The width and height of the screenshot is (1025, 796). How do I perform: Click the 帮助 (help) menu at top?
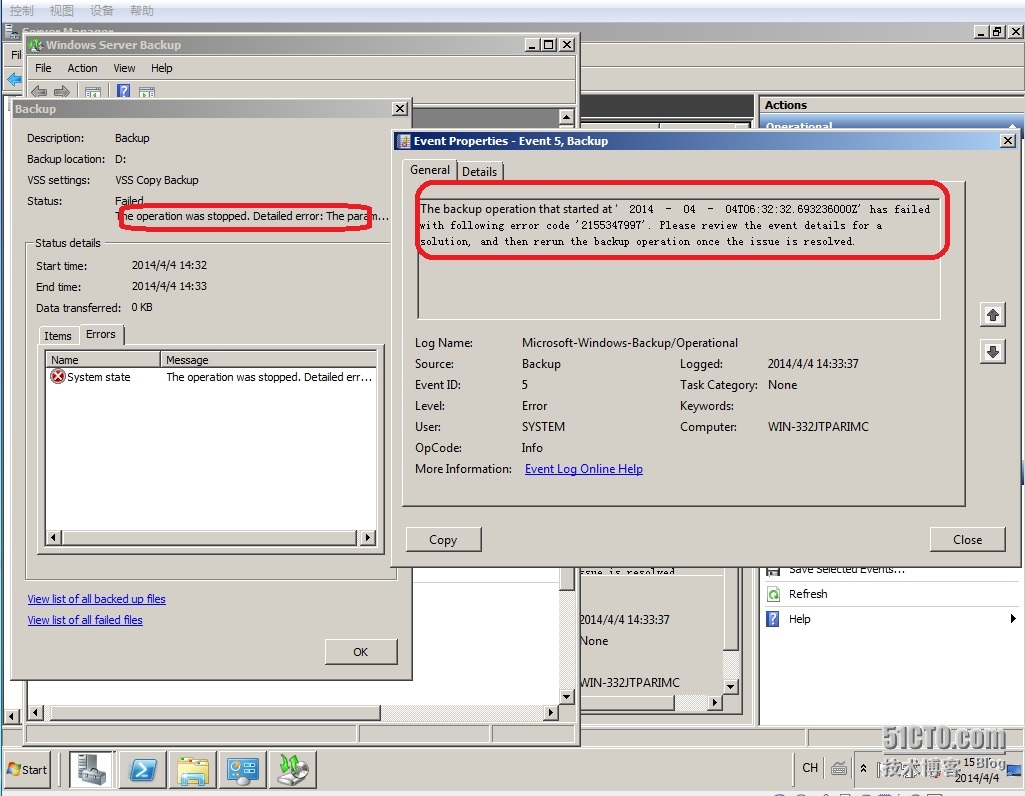point(141,10)
